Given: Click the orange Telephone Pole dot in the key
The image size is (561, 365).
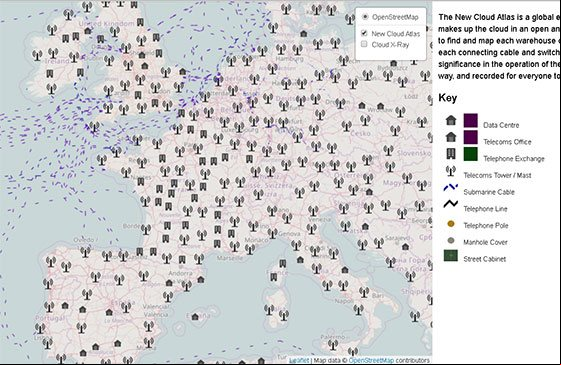Looking at the screenshot, I should 451,224.
